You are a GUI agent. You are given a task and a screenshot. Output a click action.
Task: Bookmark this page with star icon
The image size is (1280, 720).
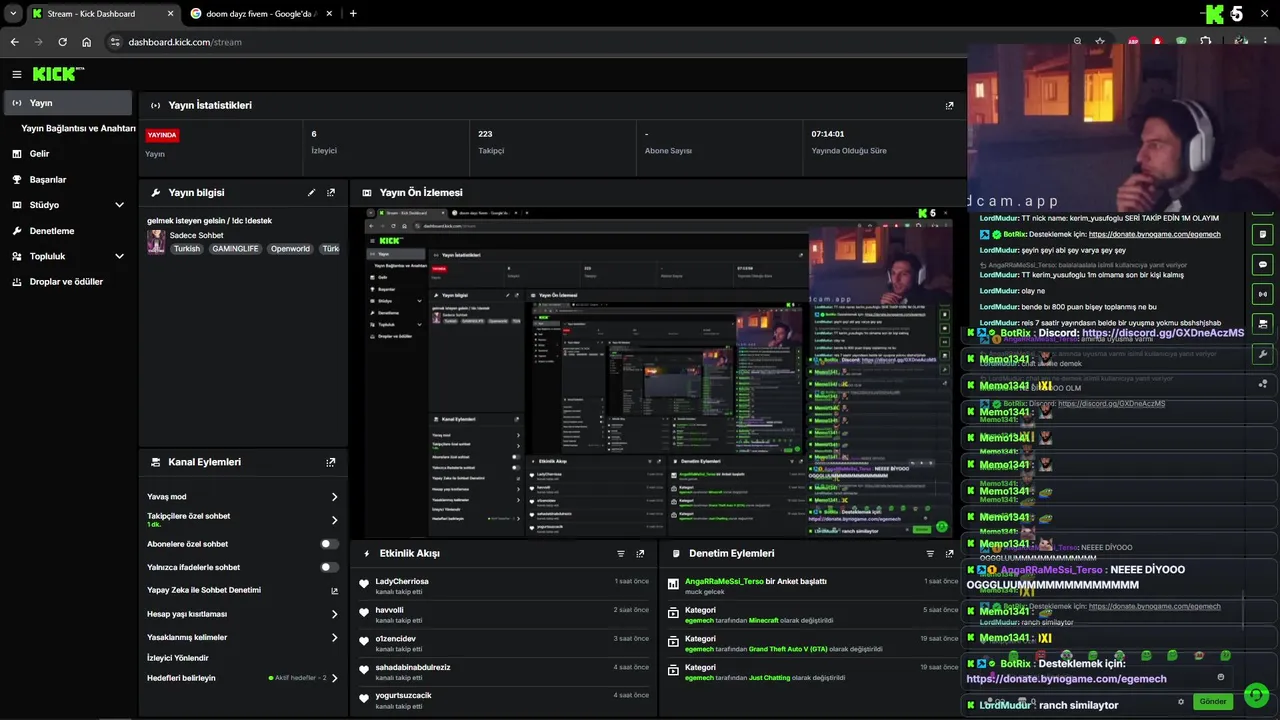tap(1100, 42)
